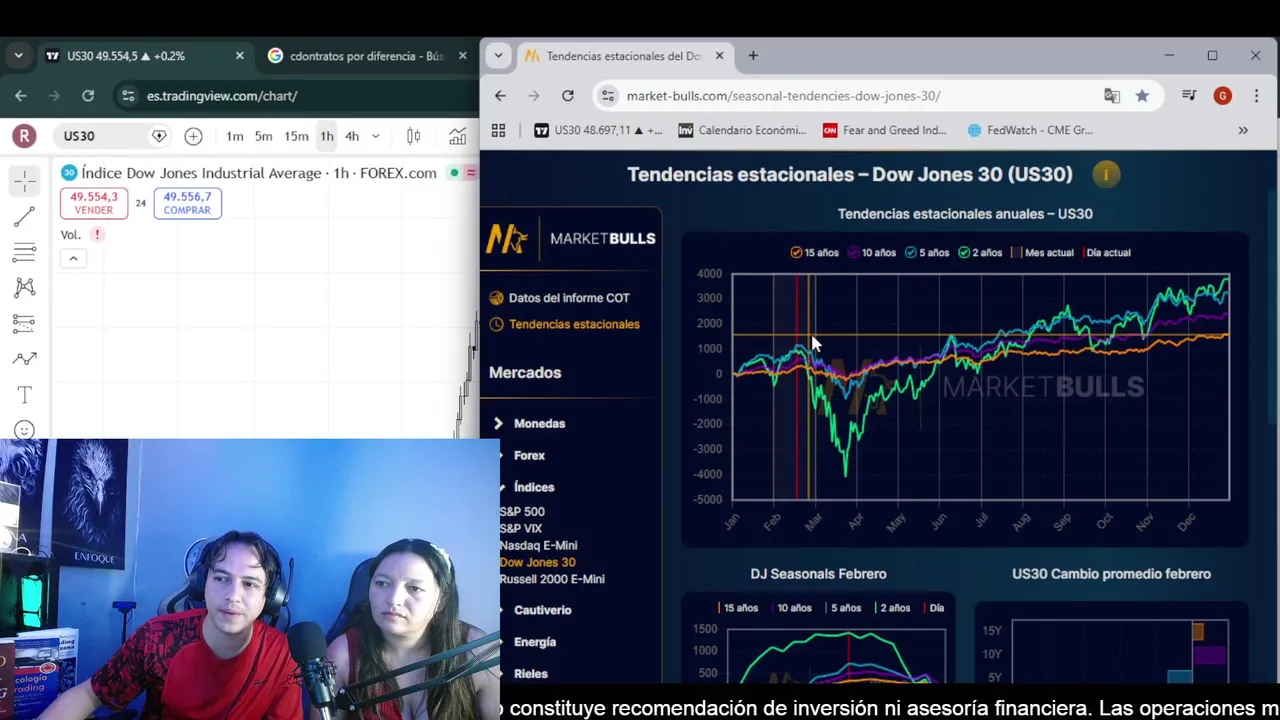
Task: Open the emoji icons tool
Action: tap(24, 430)
